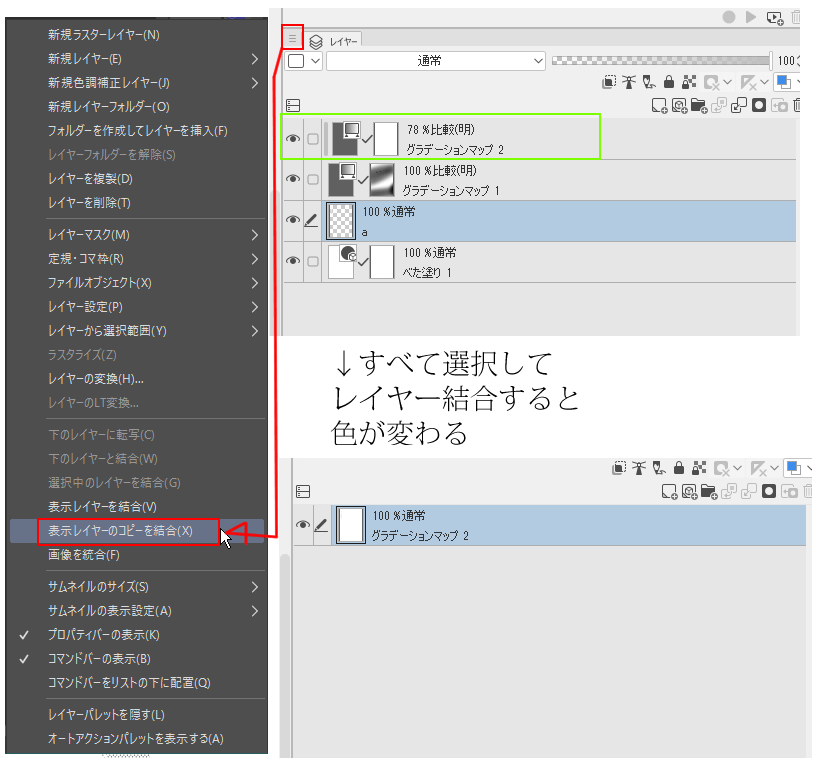Click set as reference layer lighthouse icon, upper panel
The width and height of the screenshot is (824, 758).
[x=630, y=82]
